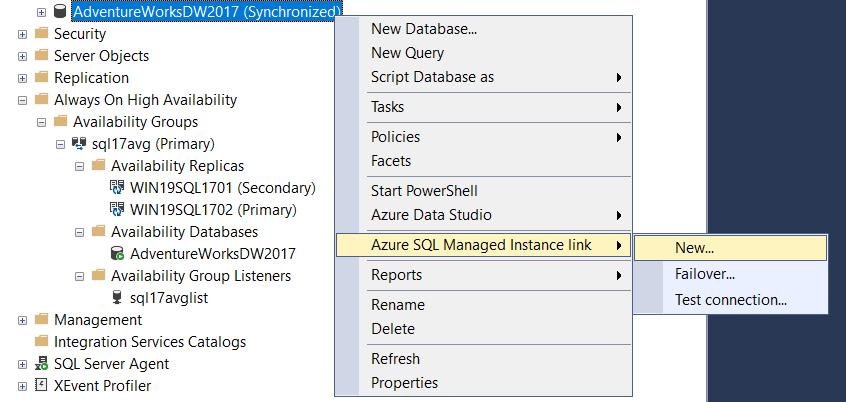
Task: Expand the XEvent Profiler node
Action: tap(22, 386)
